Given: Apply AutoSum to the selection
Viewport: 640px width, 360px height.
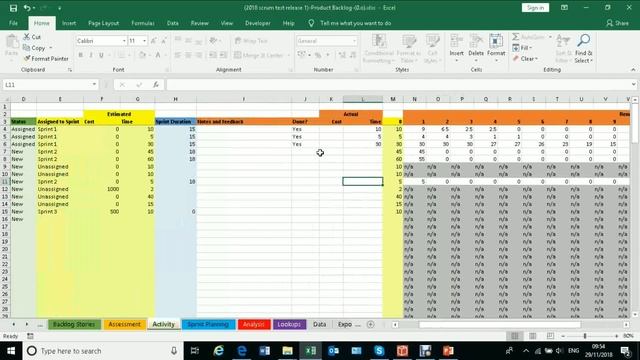Looking at the screenshot, I should point(528,37).
